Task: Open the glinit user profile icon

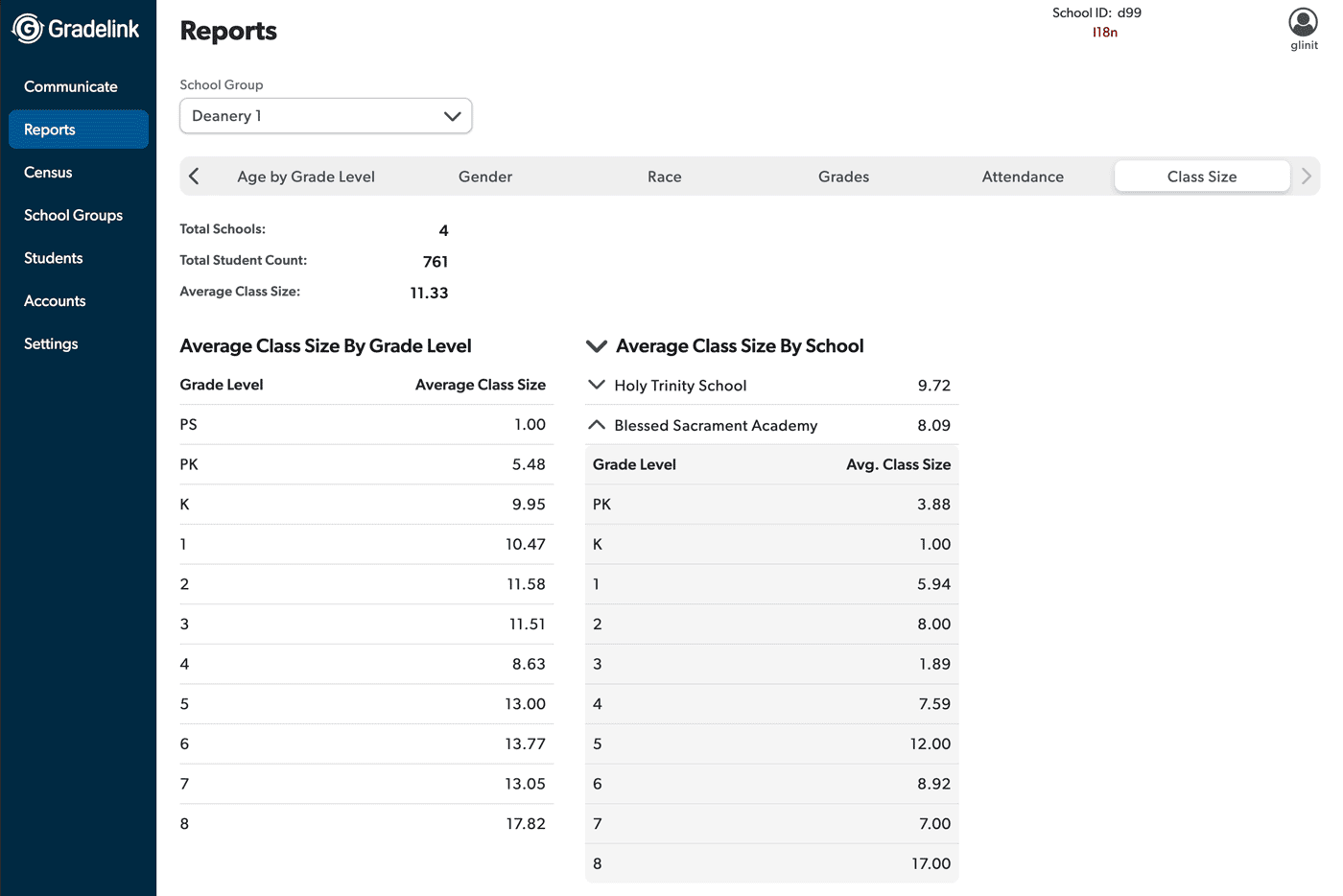Action: coord(1303,22)
